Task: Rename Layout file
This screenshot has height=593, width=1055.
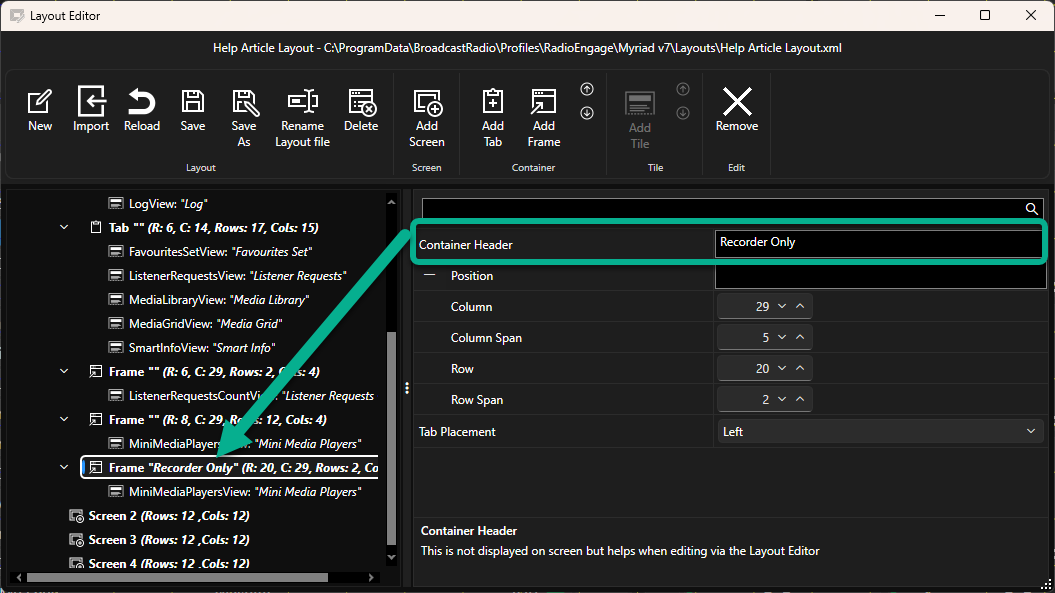Action: pos(303,118)
